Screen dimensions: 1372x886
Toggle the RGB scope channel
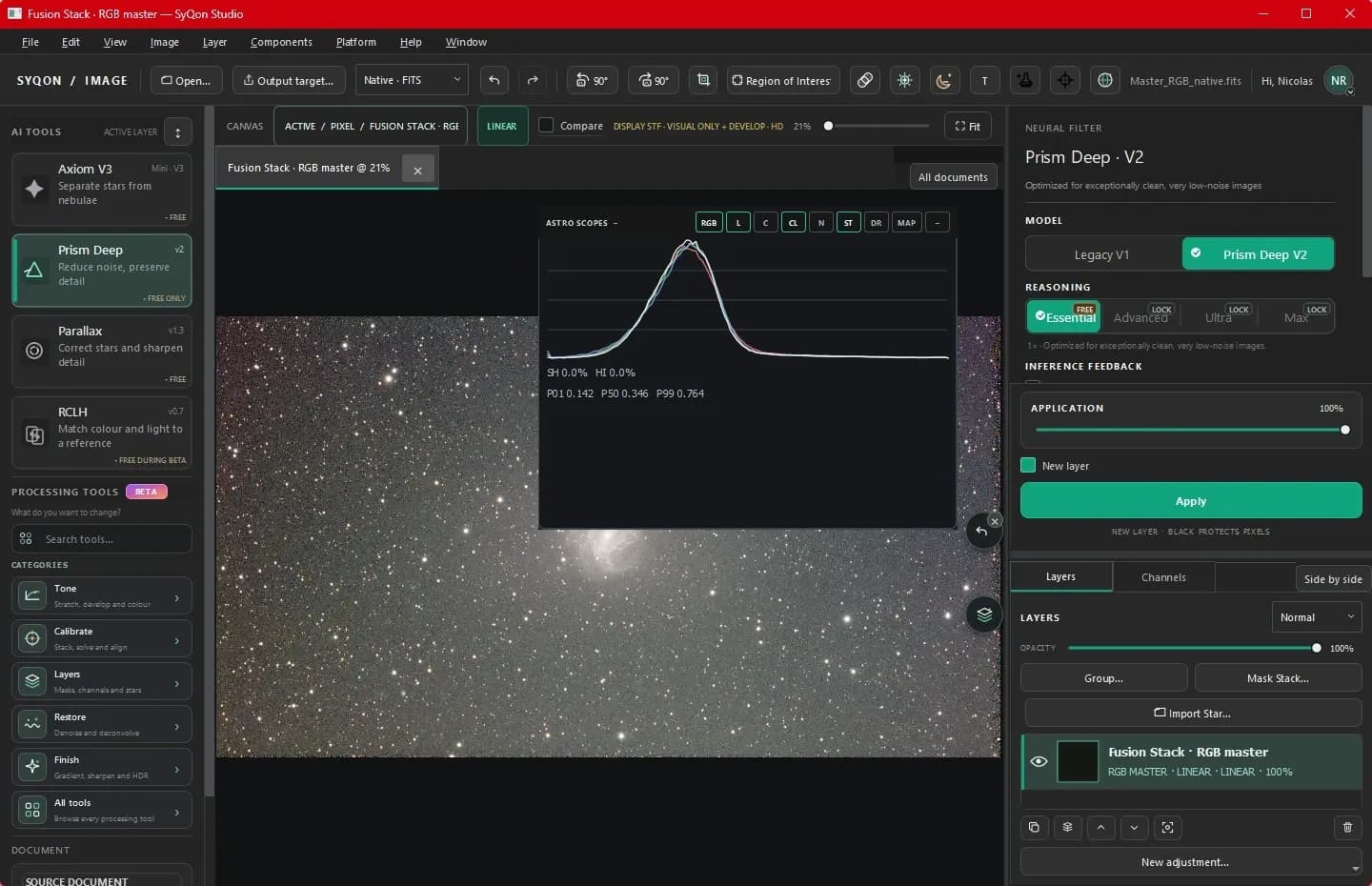(709, 222)
